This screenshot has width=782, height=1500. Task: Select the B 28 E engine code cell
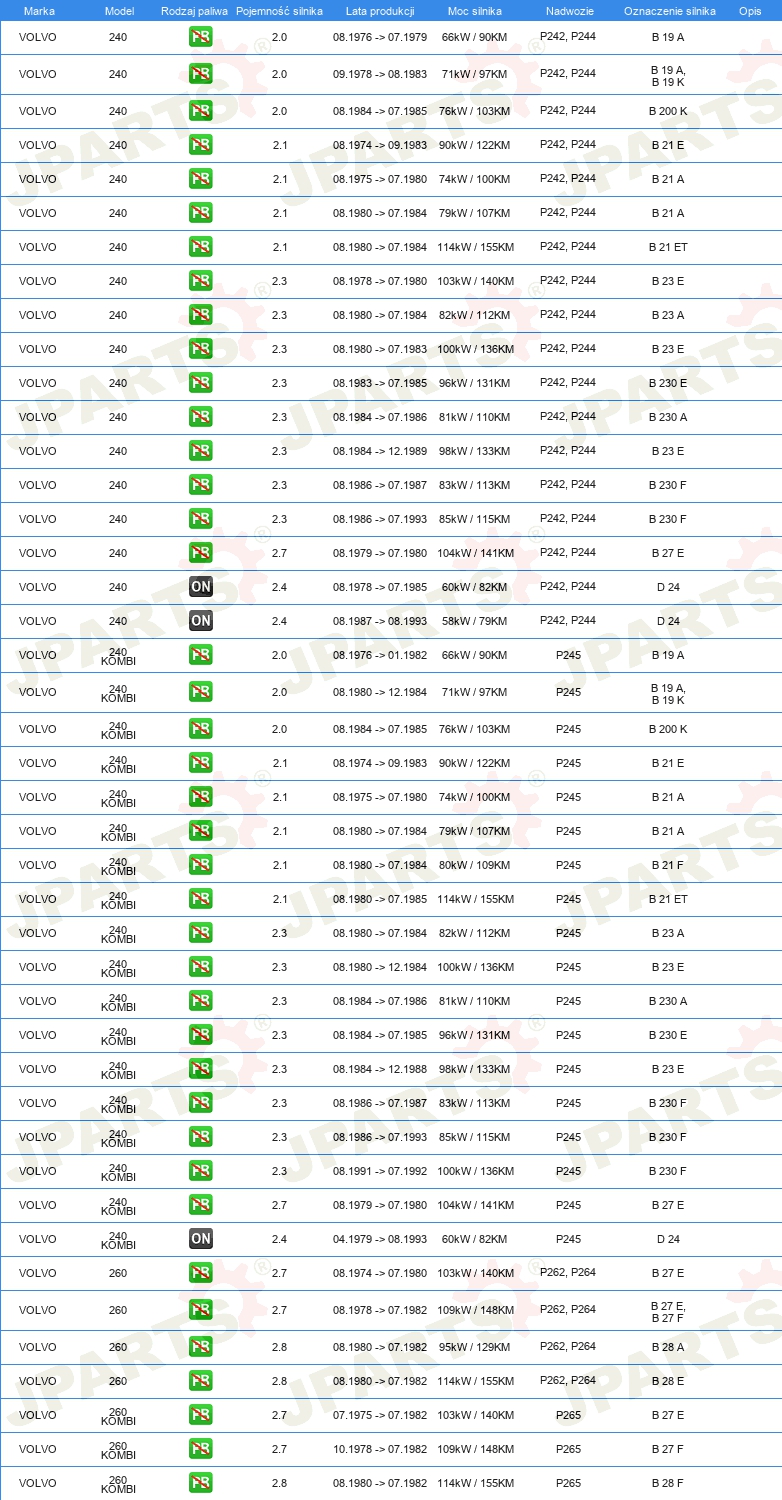click(x=668, y=1381)
